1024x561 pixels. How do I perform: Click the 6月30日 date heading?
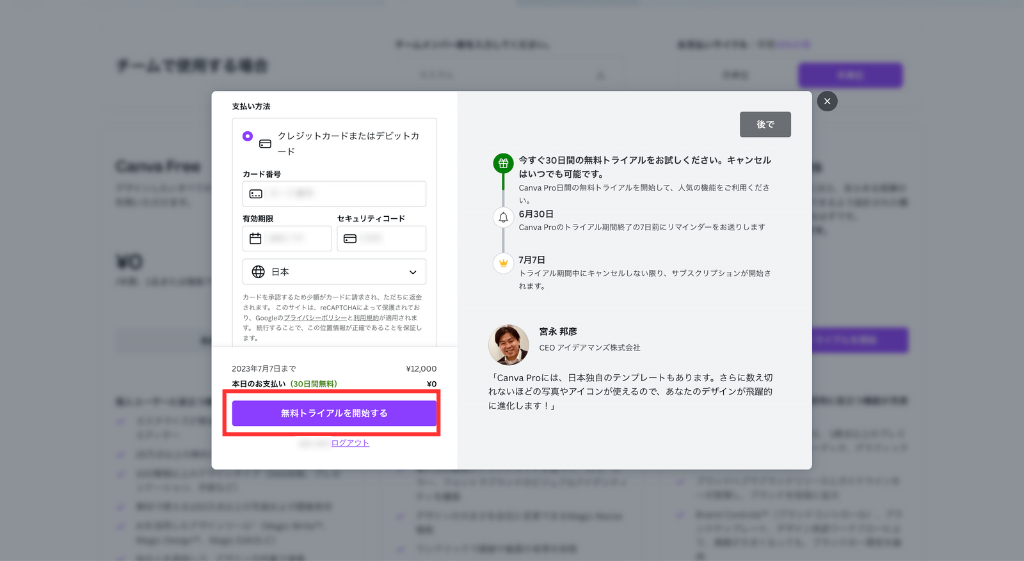[536, 214]
